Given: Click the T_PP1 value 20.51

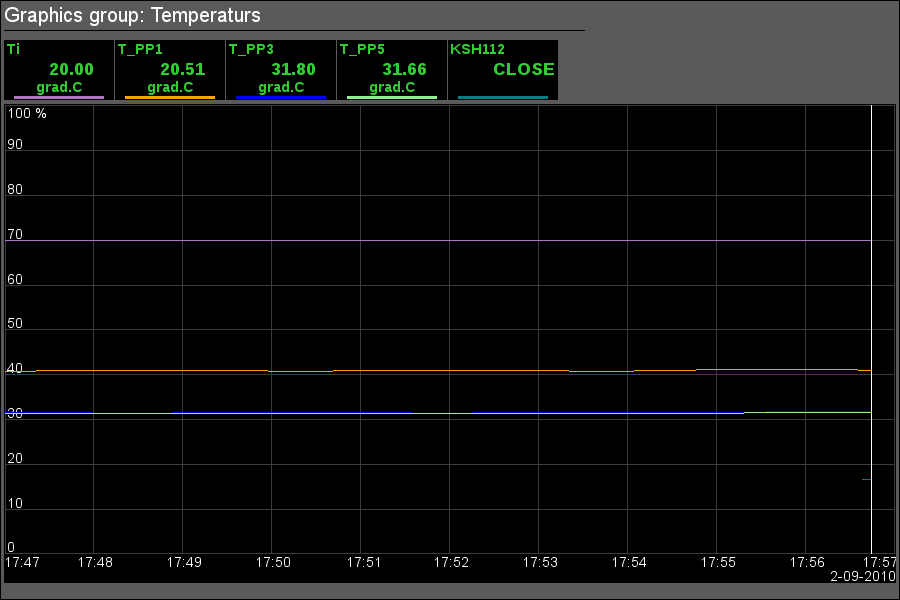Looking at the screenshot, I should point(182,69).
